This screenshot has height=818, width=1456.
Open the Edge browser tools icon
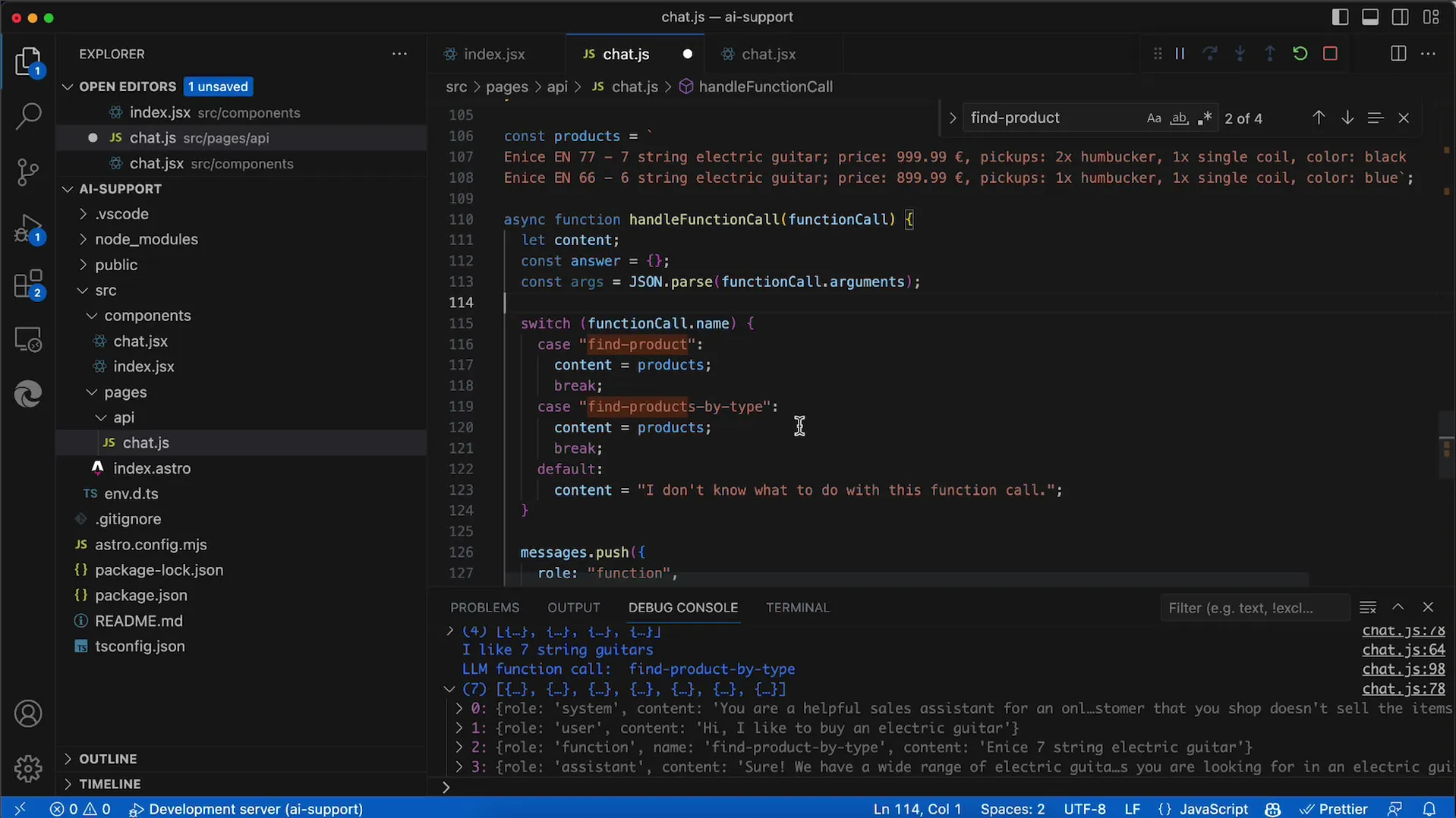coord(28,394)
